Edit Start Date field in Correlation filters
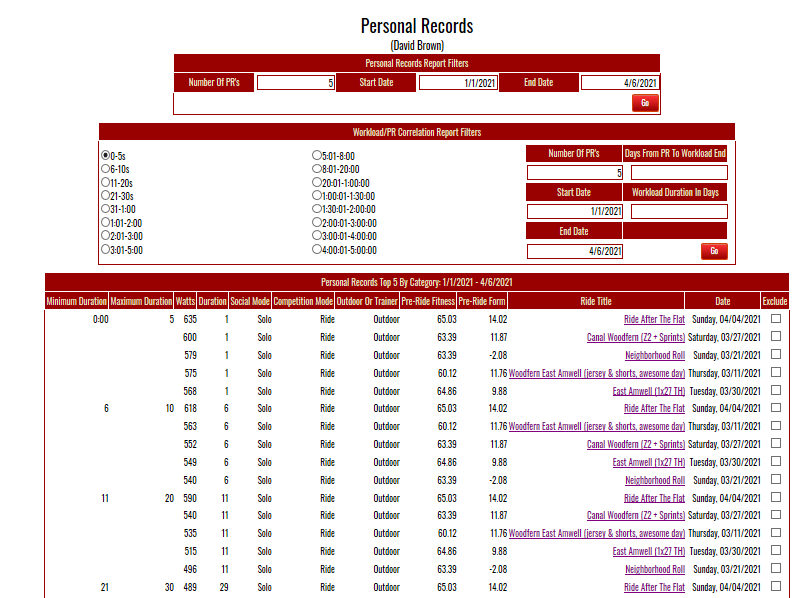799x598 pixels. (574, 211)
